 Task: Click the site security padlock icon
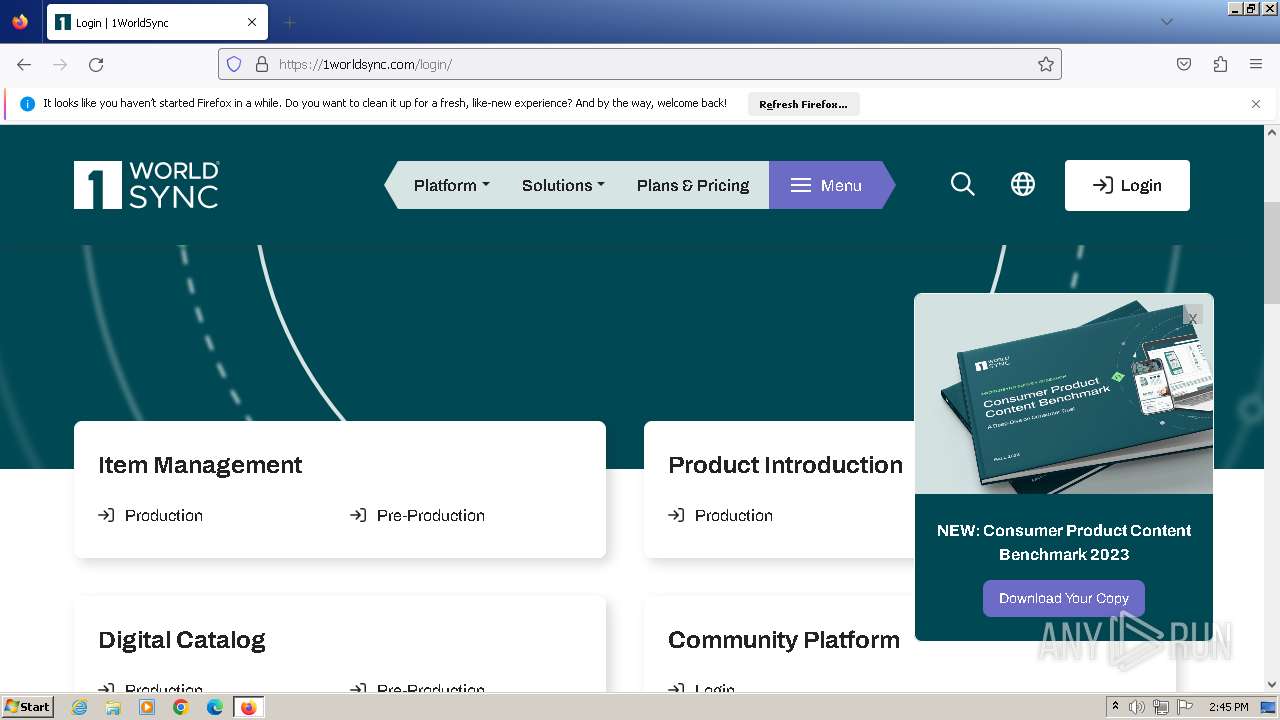262,64
